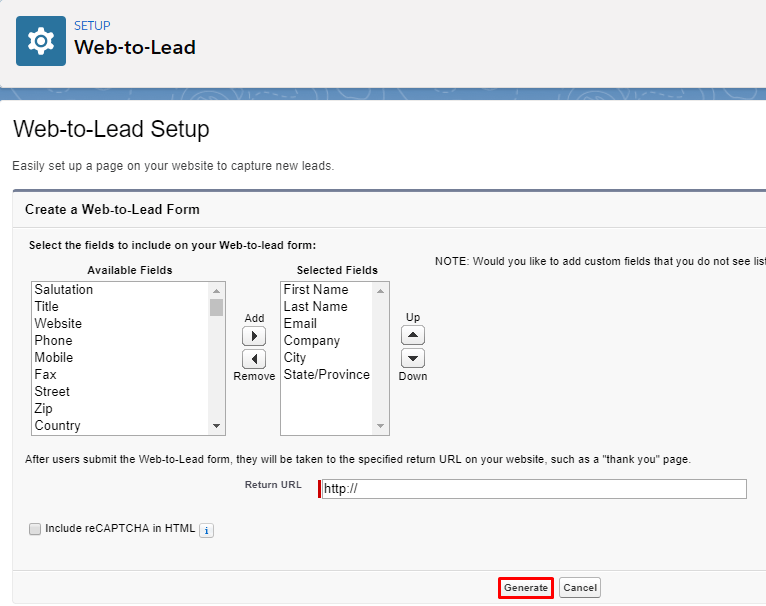Select Email in Selected Fields
Viewport: 766px width, 606px height.
pyautogui.click(x=300, y=324)
